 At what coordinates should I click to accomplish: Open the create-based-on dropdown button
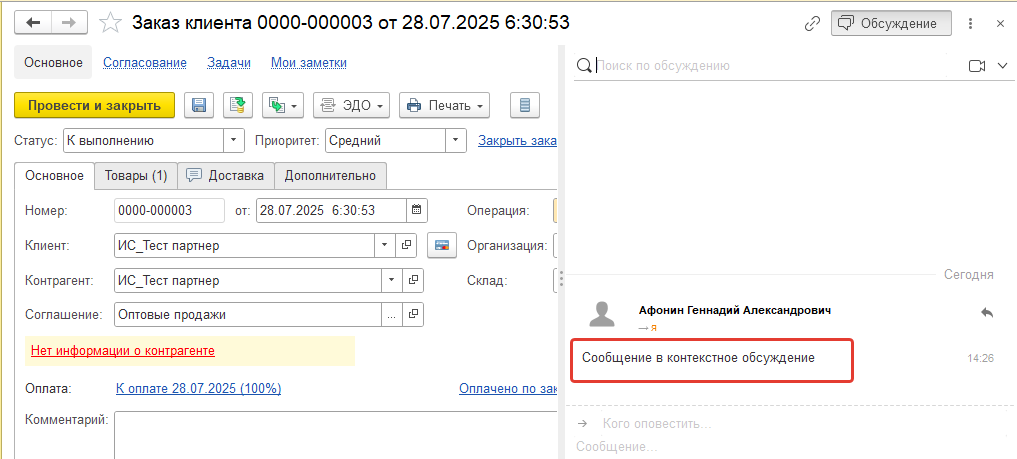pyautogui.click(x=283, y=105)
